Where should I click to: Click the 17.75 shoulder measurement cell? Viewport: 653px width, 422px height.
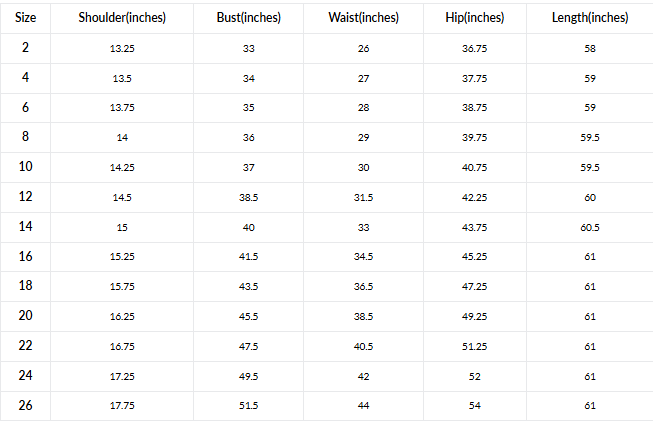pyautogui.click(x=122, y=407)
